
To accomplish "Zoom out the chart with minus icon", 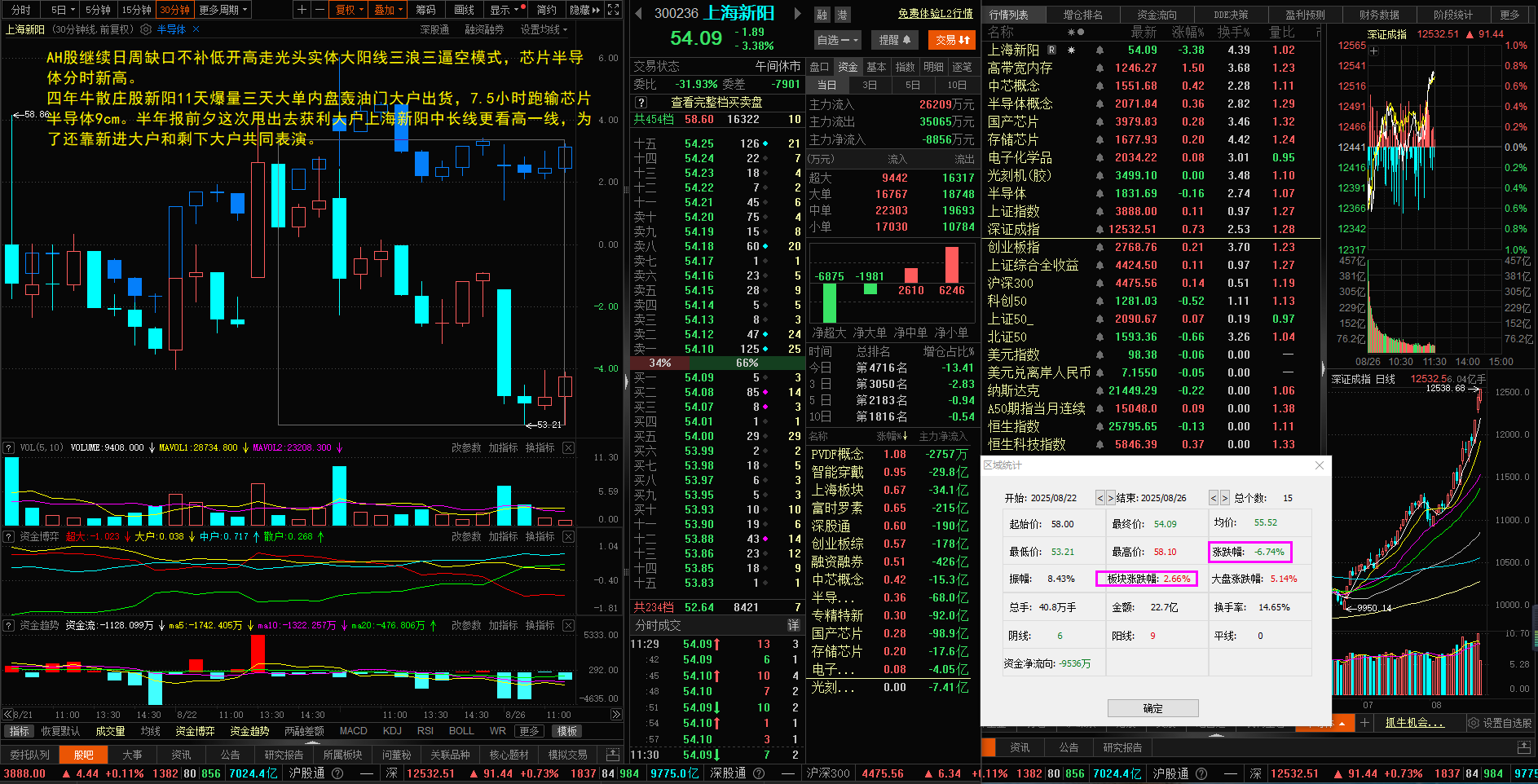I will pyautogui.click(x=319, y=10).
